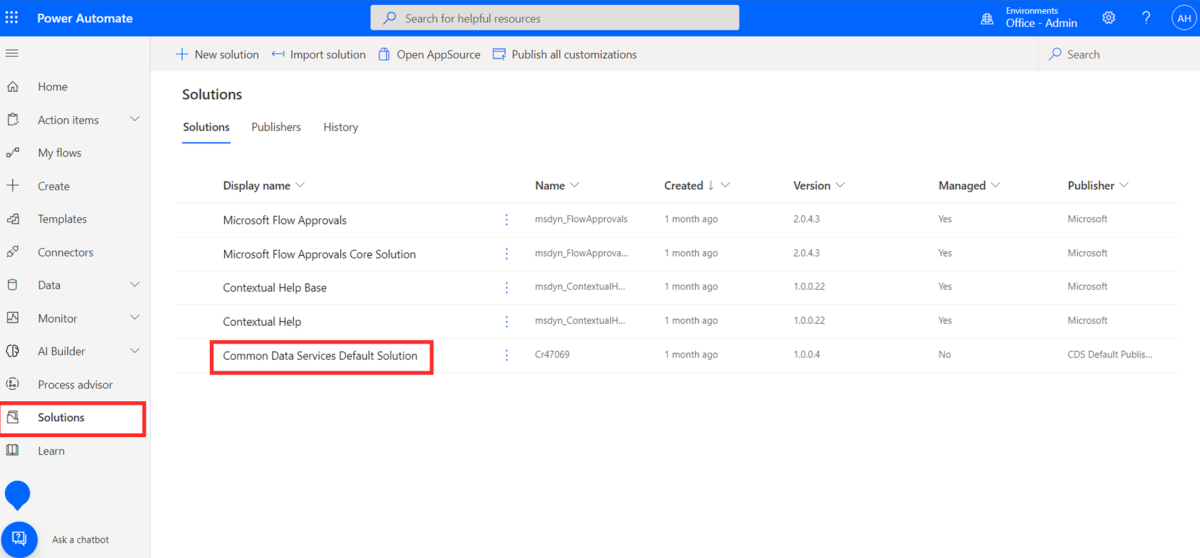1200x558 pixels.
Task: Click the Create plus icon in sidebar
Action: pyautogui.click(x=13, y=186)
